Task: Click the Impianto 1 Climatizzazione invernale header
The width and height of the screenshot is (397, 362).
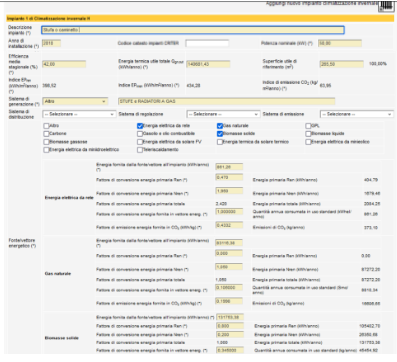Action: [200, 19]
